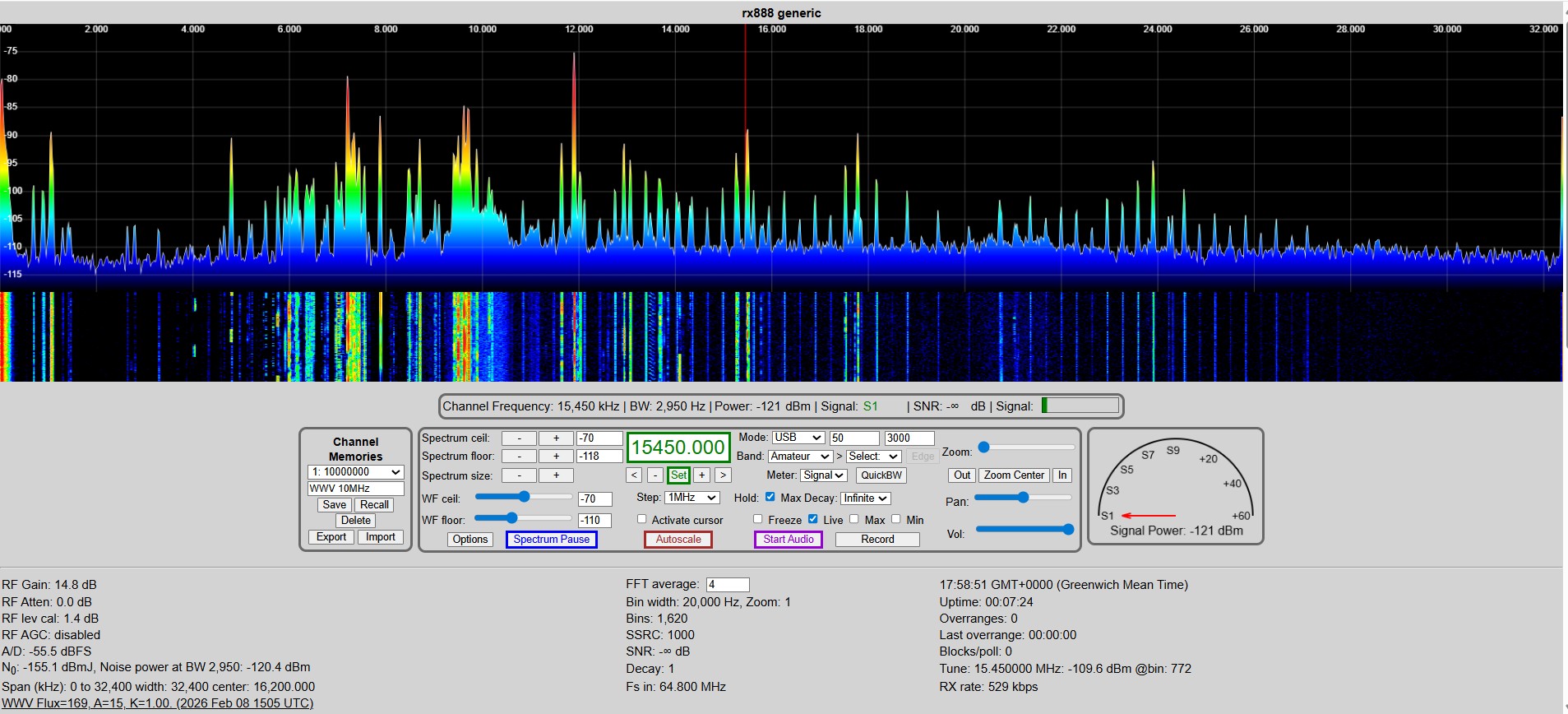Image resolution: width=1568 pixels, height=714 pixels.
Task: Uncheck the Live checkbox
Action: (x=813, y=519)
